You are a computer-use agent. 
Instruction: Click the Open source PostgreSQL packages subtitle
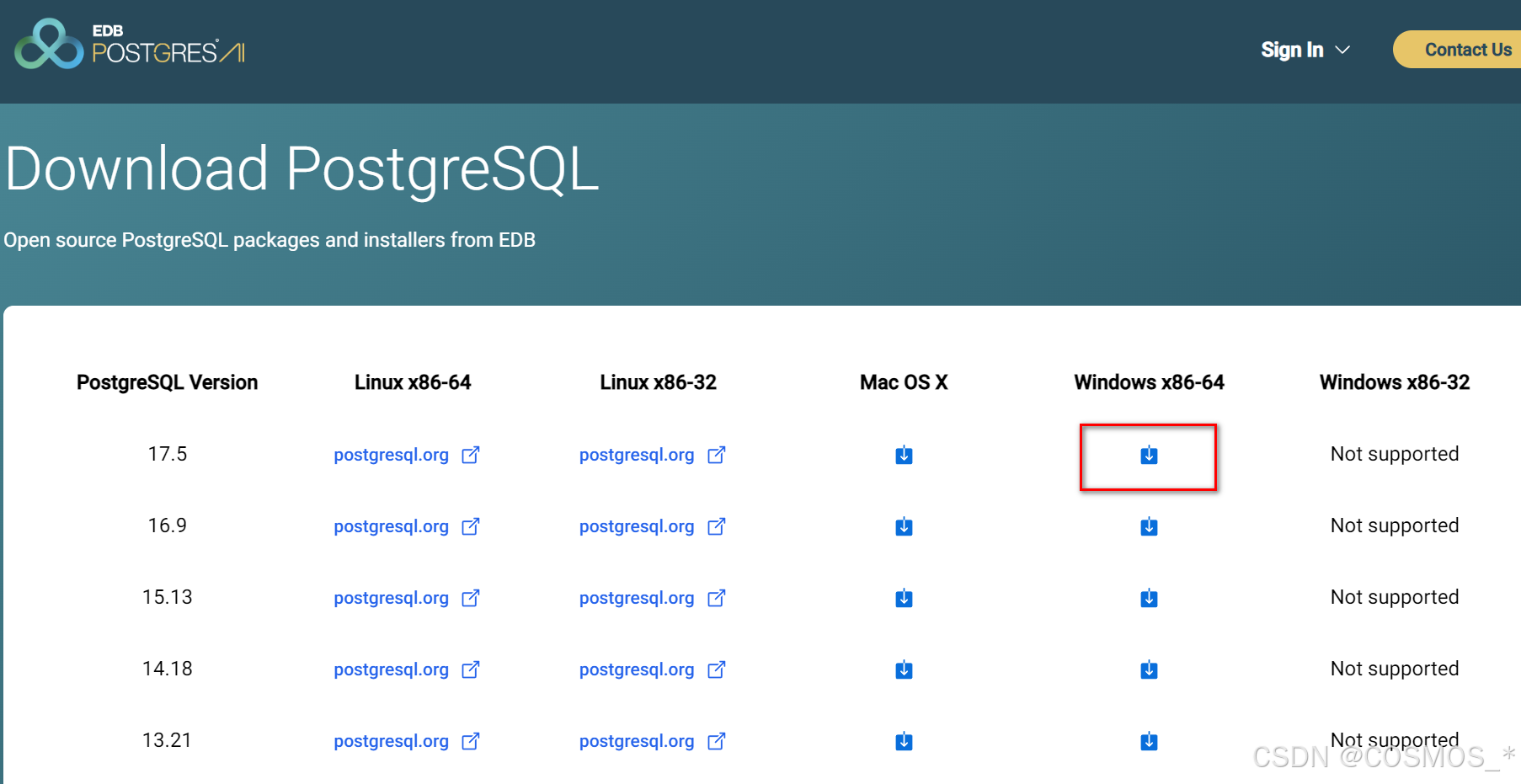pos(270,240)
